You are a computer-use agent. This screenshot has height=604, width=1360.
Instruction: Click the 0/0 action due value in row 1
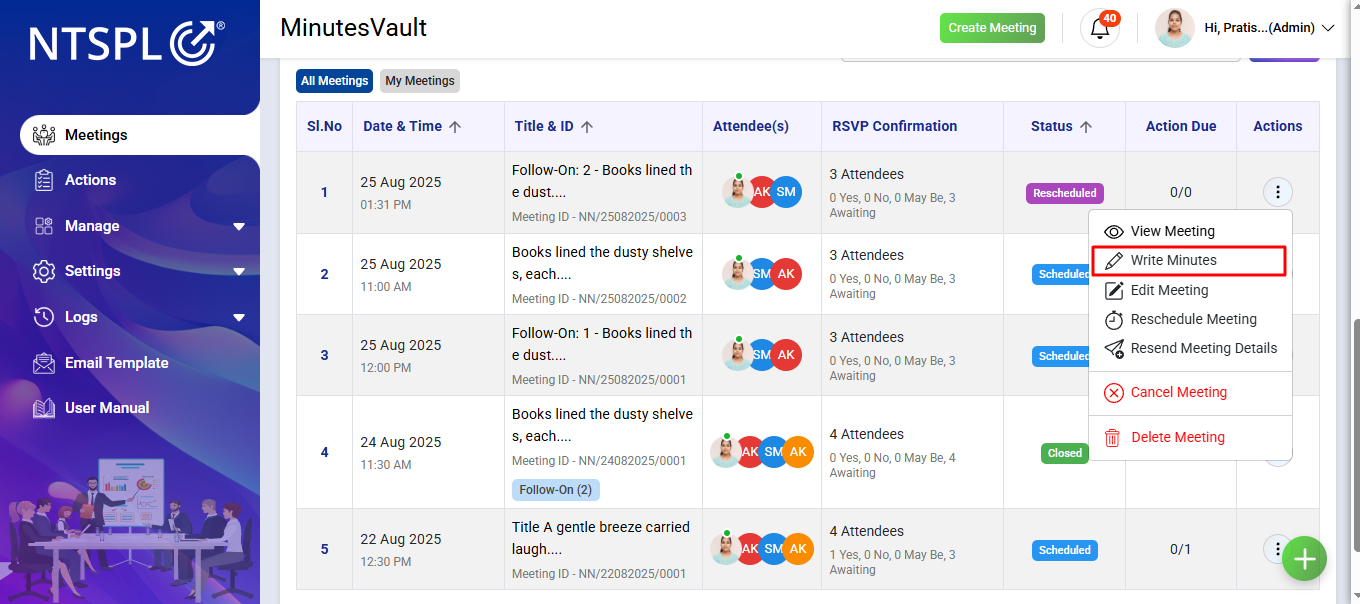point(1181,192)
